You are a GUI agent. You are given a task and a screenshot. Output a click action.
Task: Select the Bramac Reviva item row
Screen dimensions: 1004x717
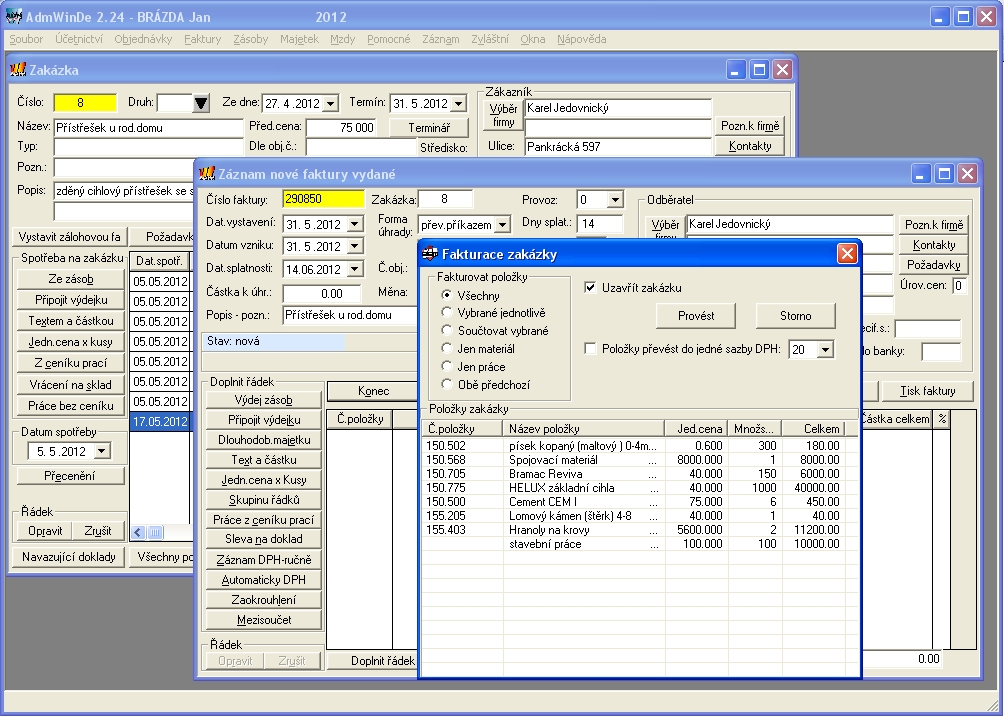(x=633, y=474)
